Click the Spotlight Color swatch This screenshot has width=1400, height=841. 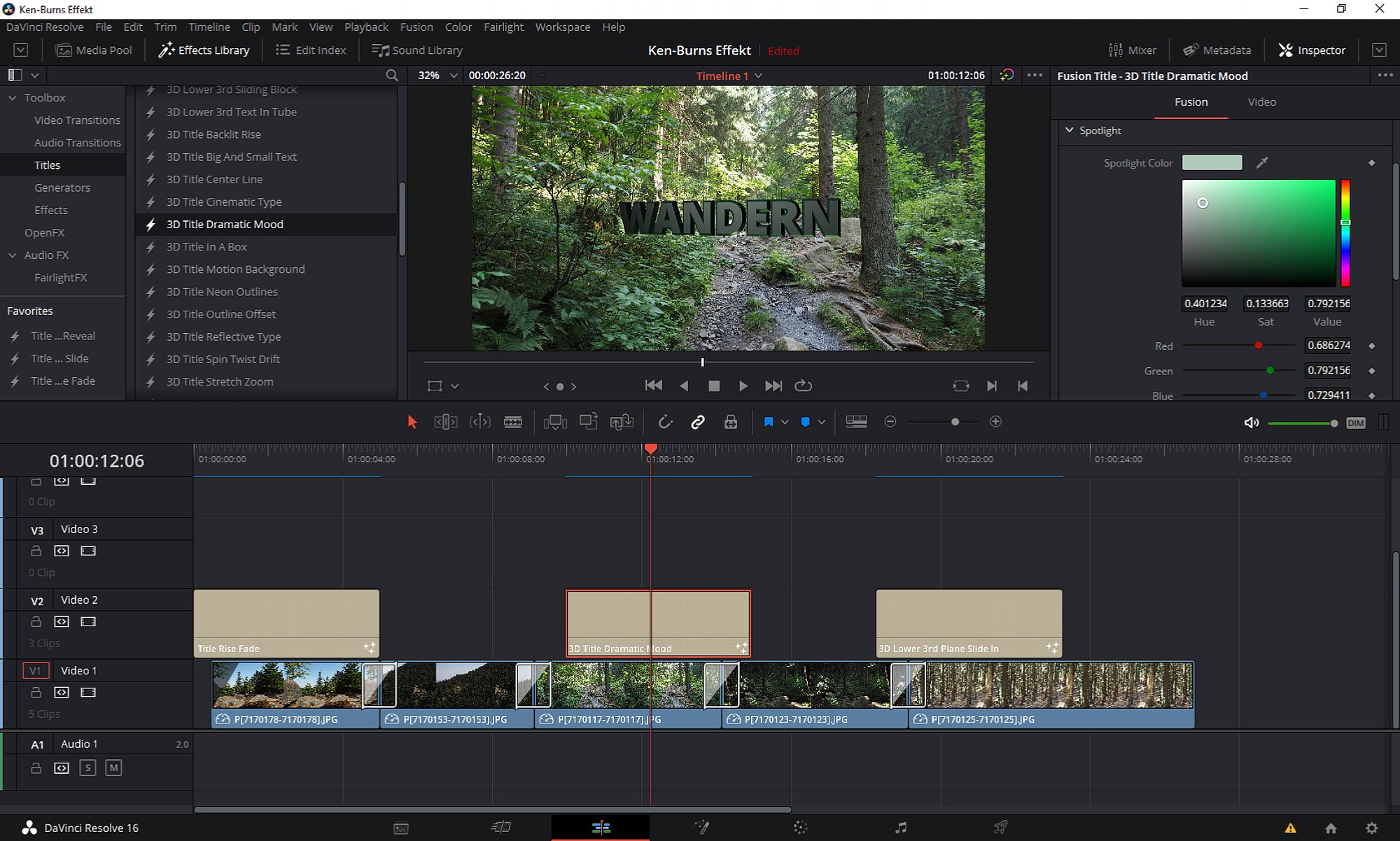click(1212, 162)
